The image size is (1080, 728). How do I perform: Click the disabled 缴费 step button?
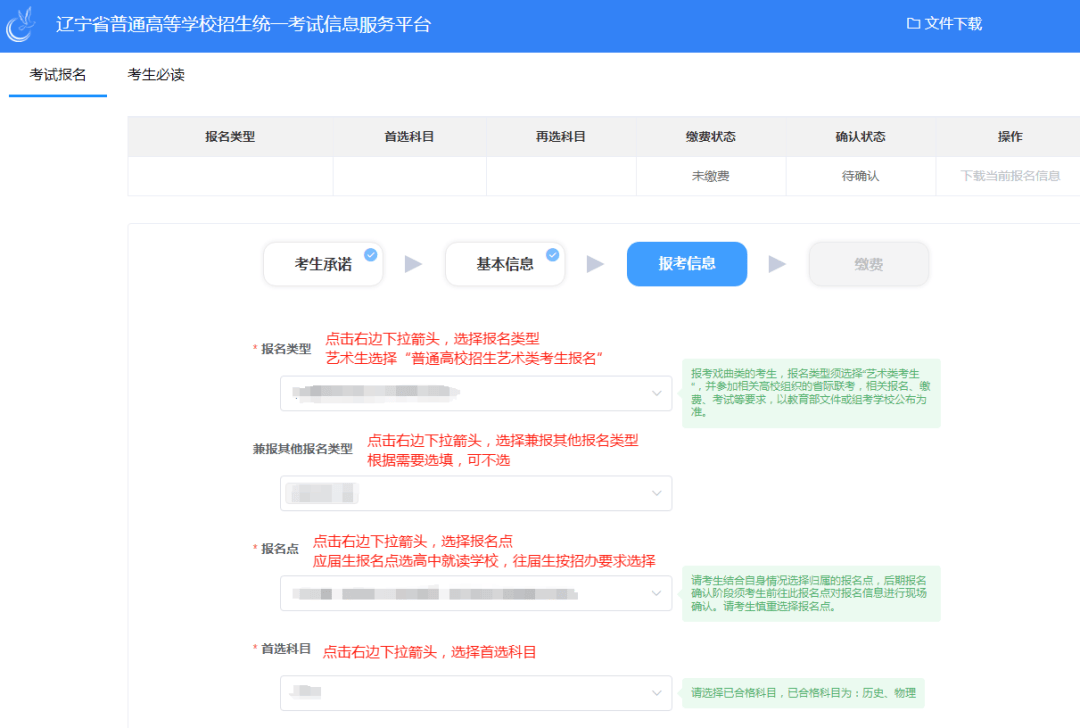point(868,265)
